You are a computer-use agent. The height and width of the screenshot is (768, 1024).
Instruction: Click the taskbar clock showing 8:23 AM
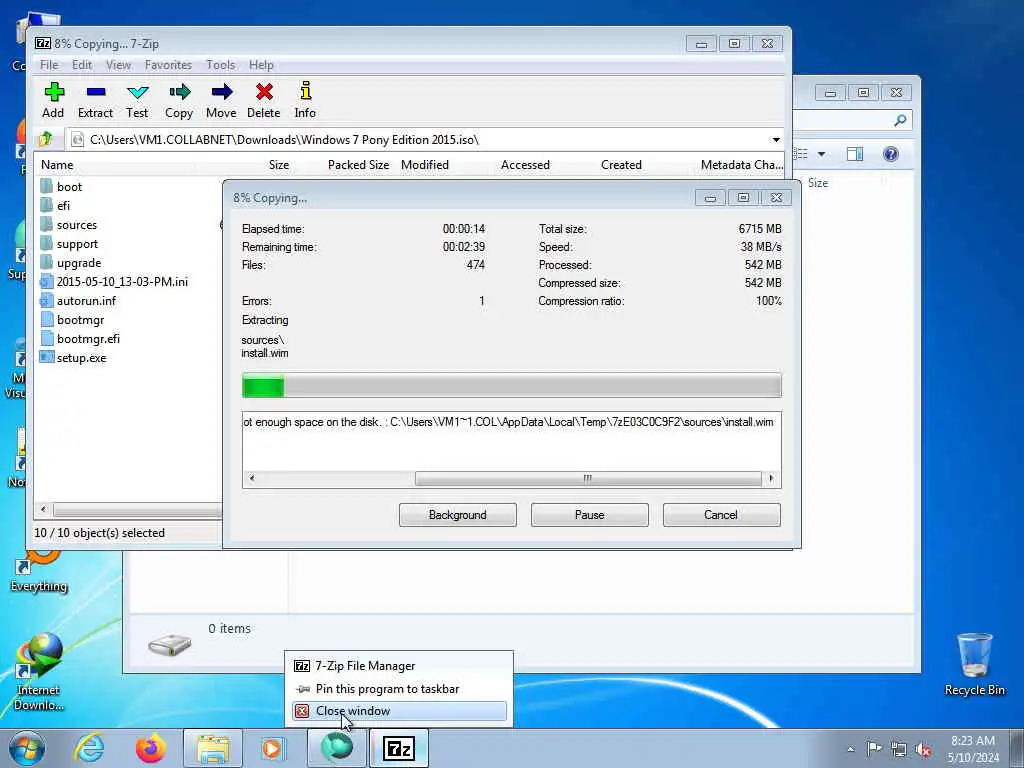coord(973,749)
